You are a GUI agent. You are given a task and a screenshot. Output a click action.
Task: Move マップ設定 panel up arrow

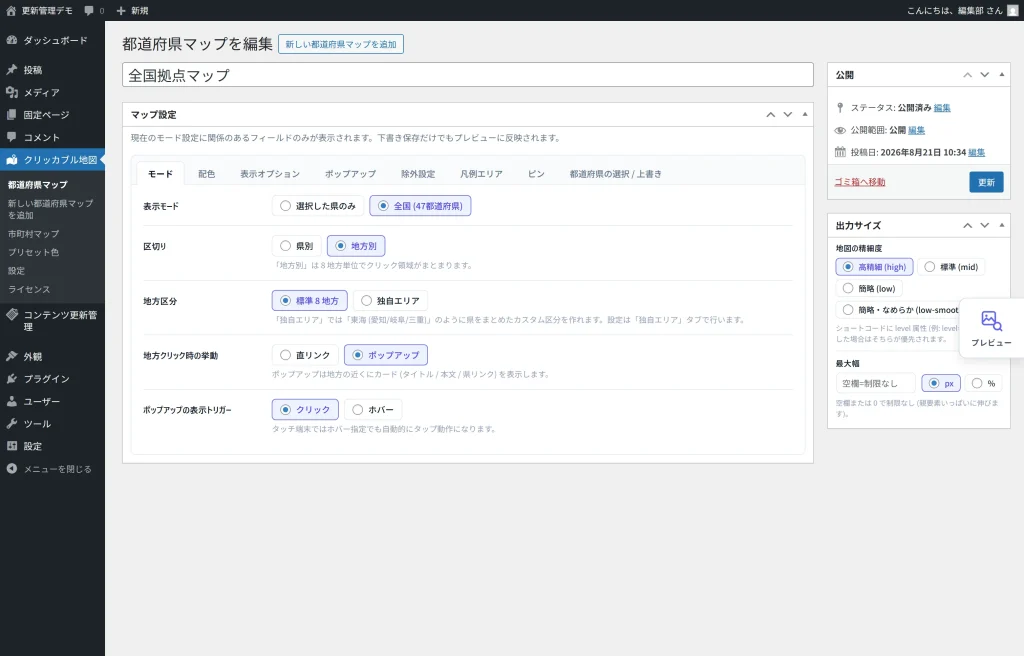tap(771, 114)
